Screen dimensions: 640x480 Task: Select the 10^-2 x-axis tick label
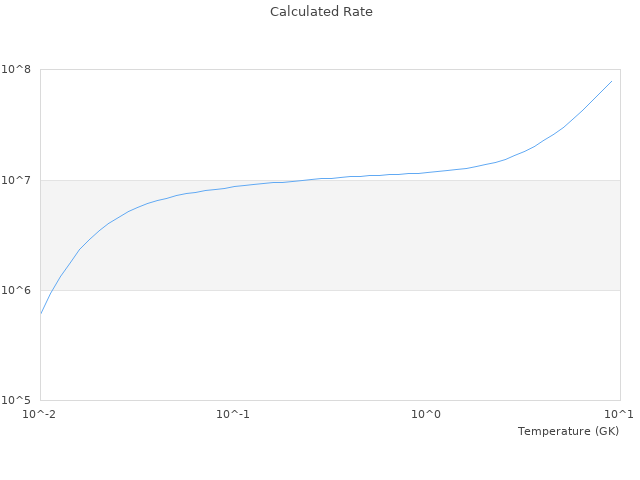pyautogui.click(x=41, y=414)
